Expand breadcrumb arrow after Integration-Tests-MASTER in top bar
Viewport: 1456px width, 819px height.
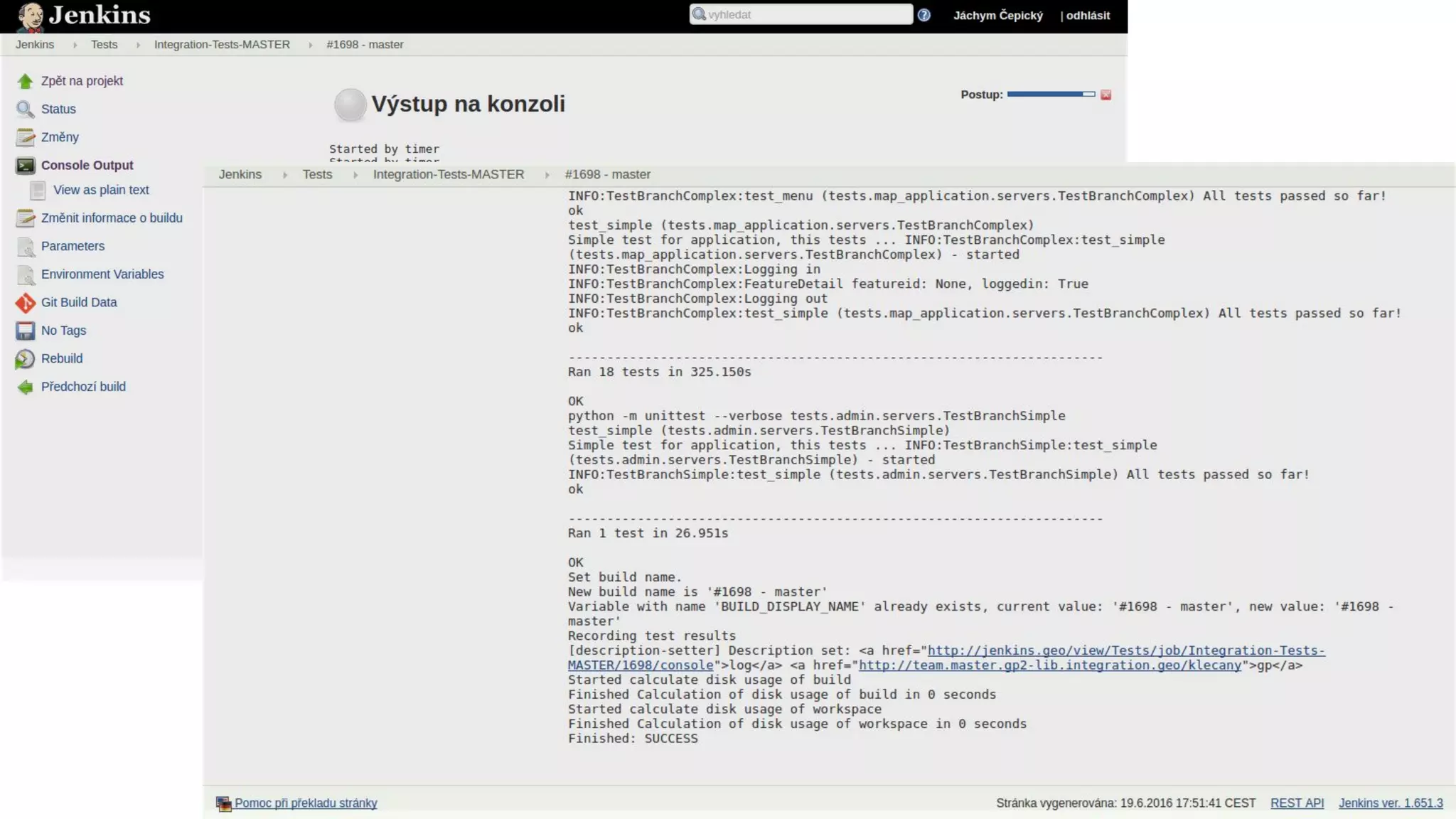tap(310, 45)
